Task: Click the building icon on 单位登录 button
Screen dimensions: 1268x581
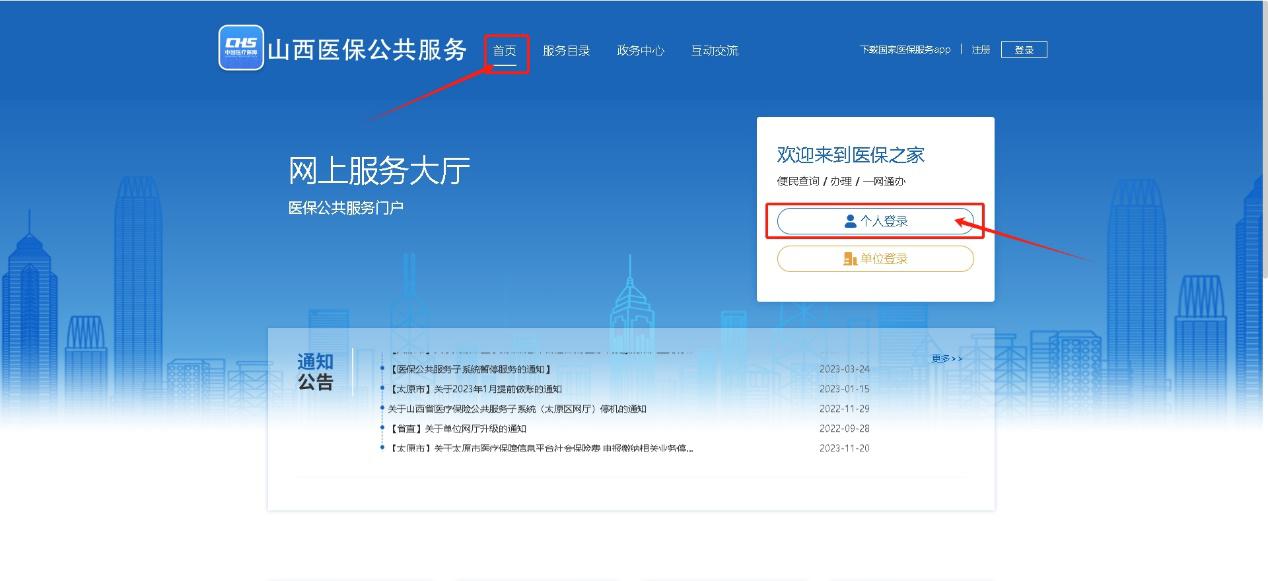Action: 850,259
